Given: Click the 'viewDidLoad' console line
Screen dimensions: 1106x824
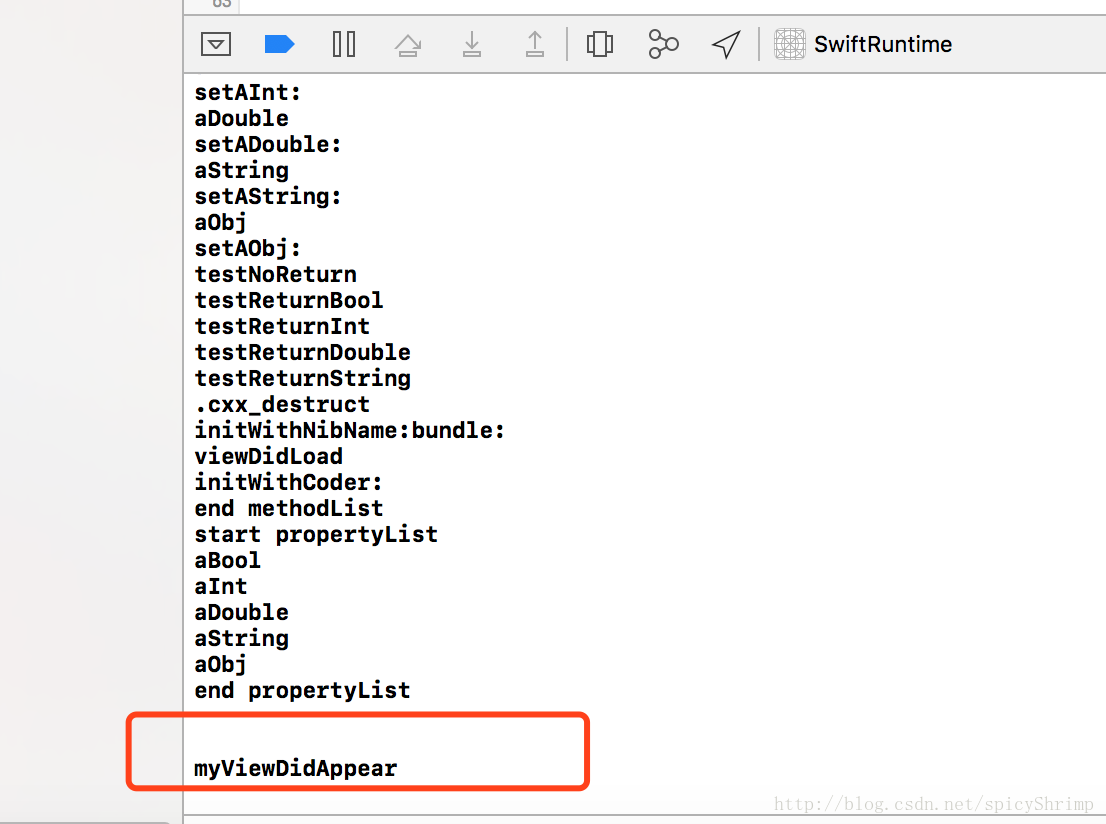Looking at the screenshot, I should click(269, 456).
